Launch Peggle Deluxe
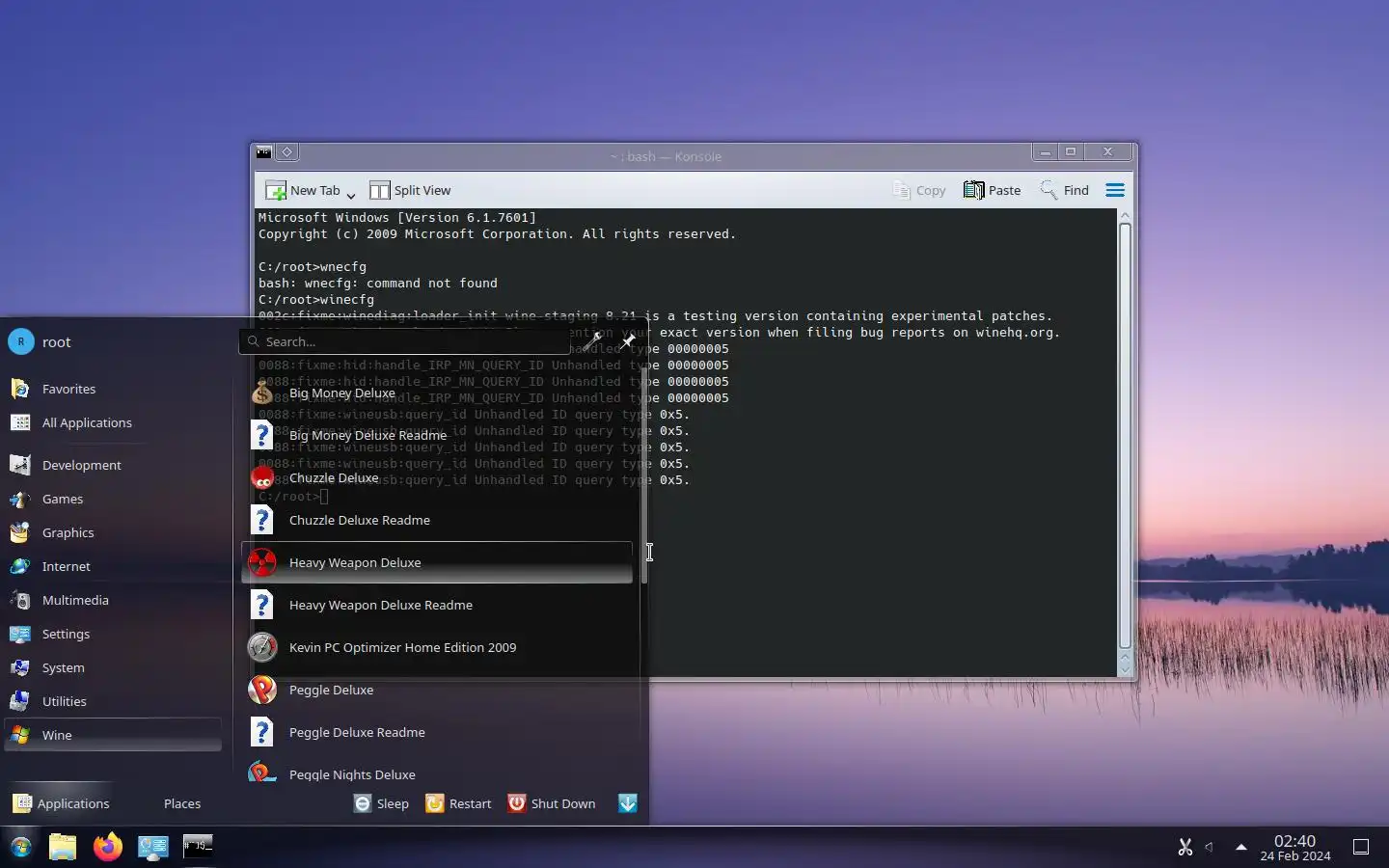This screenshot has height=868, width=1389. [x=437, y=690]
